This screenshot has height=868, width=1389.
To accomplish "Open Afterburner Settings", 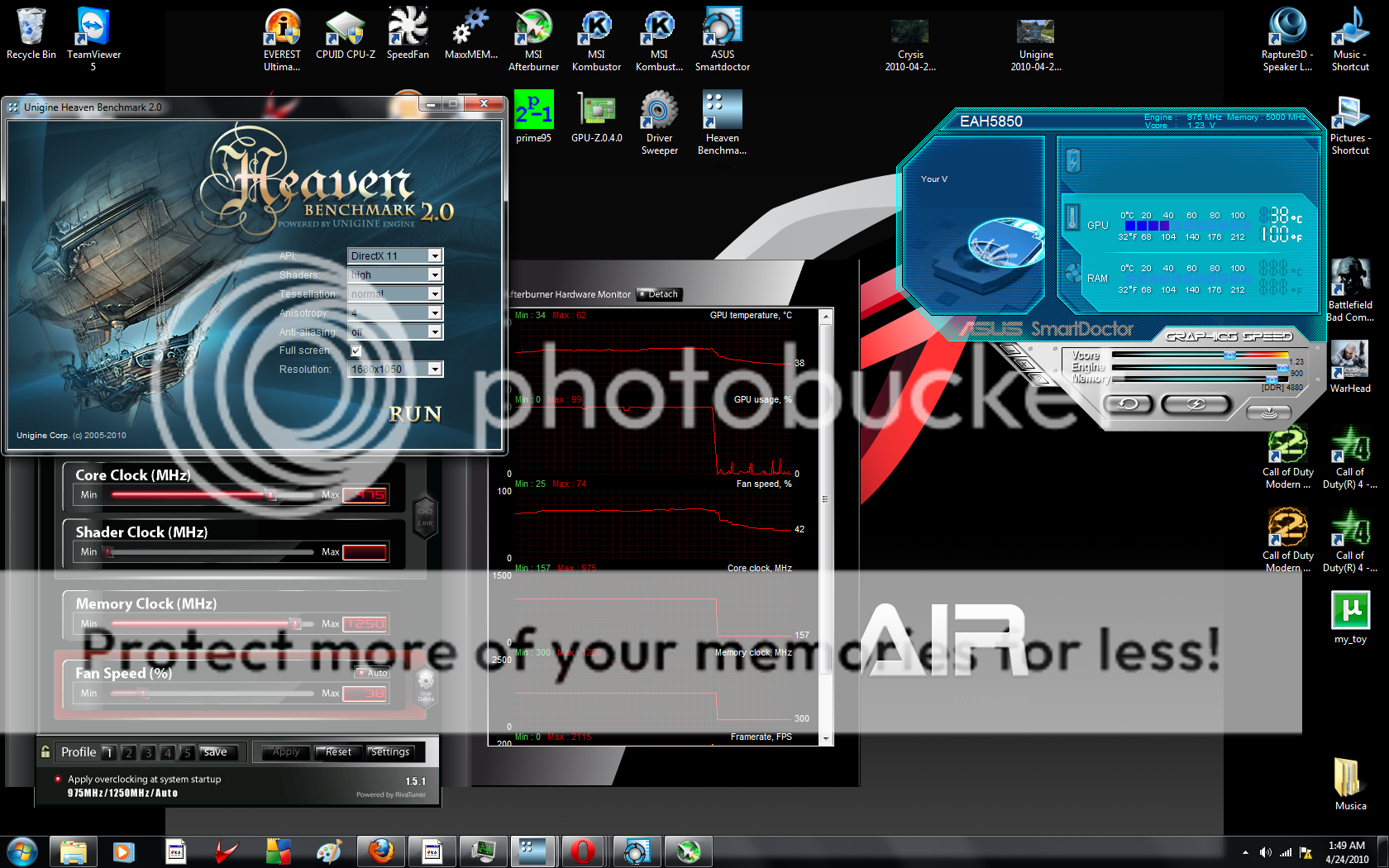I will click(x=390, y=752).
